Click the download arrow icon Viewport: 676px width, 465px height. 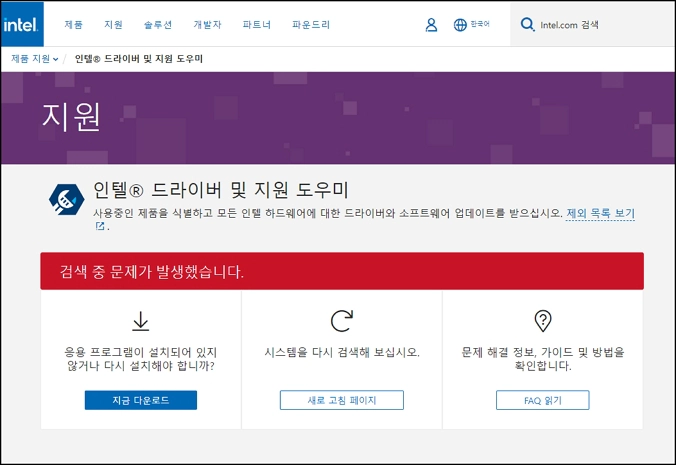[141, 321]
